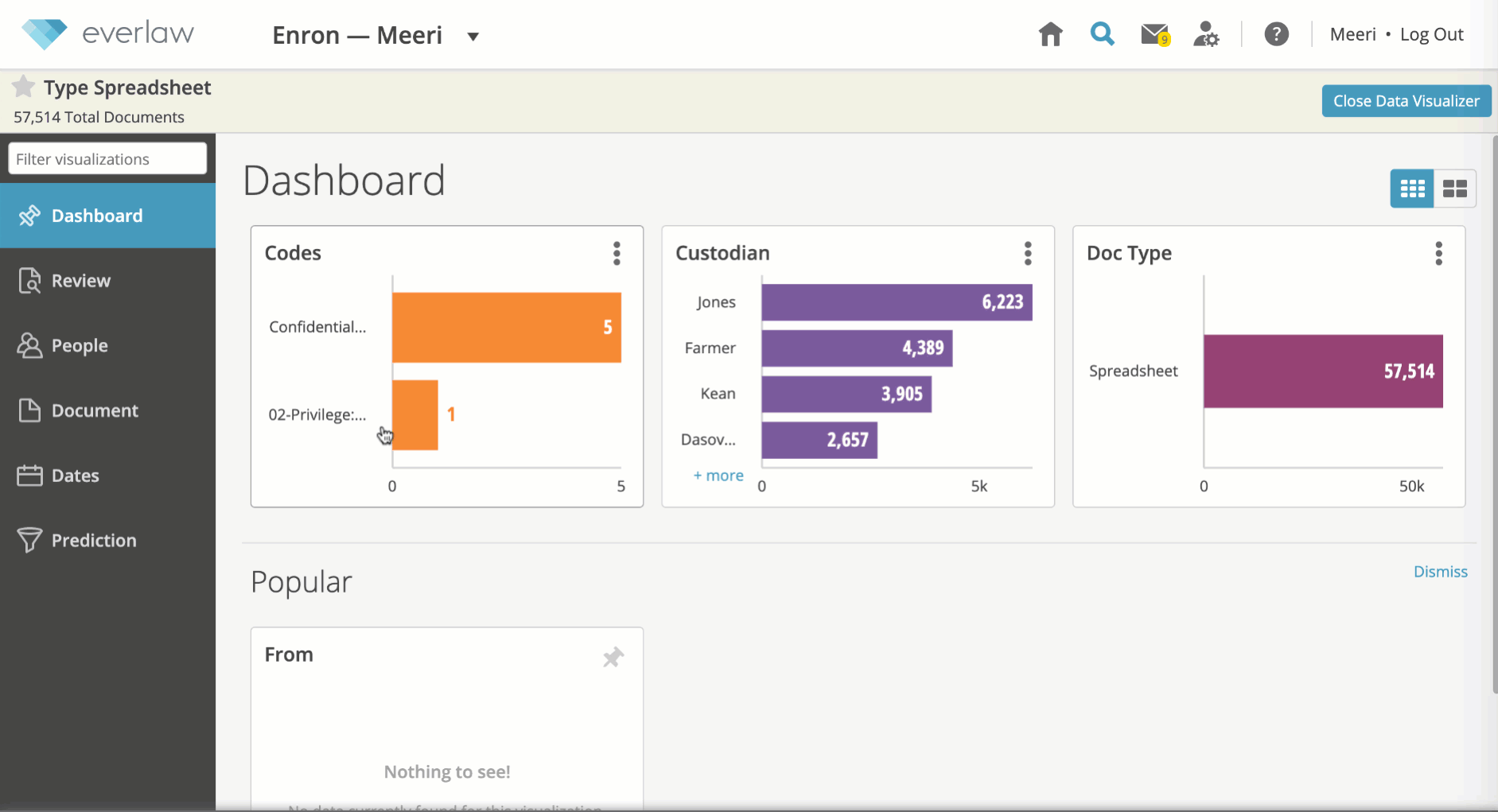Click the home icon in the top bar
The height and width of the screenshot is (812, 1498).
pyautogui.click(x=1049, y=33)
